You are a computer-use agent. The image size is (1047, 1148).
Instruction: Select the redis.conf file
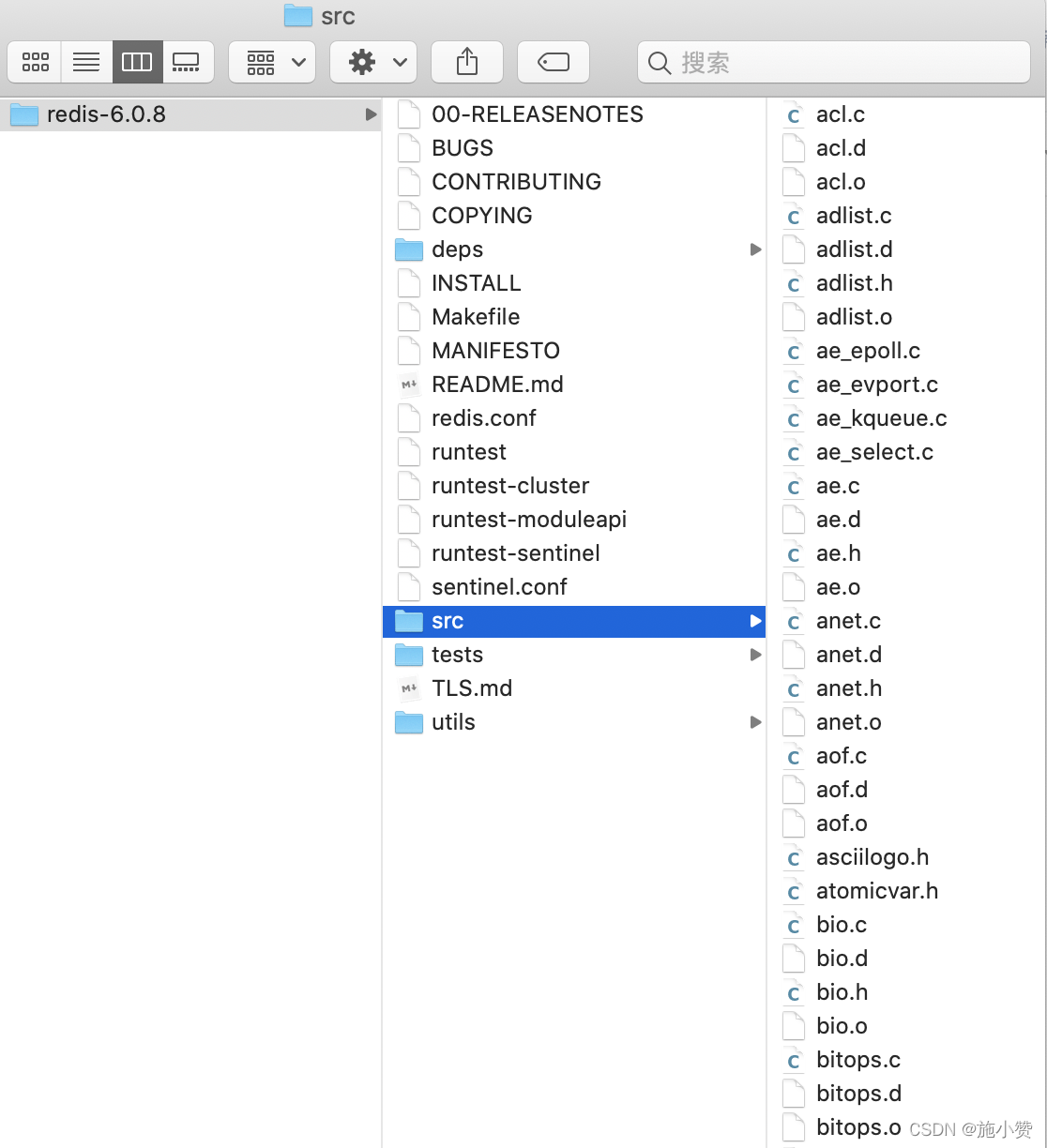click(574, 418)
